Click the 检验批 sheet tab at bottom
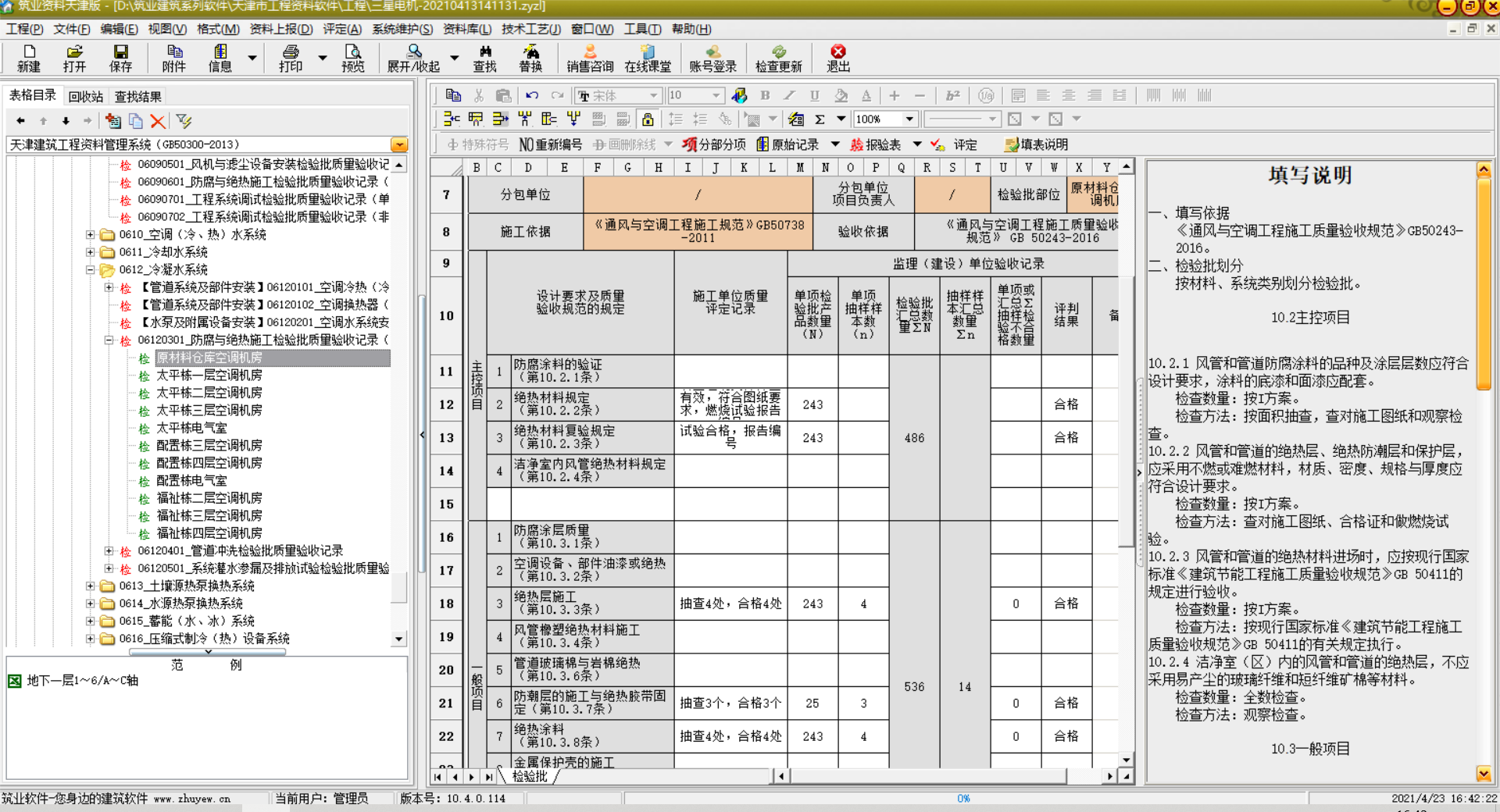Viewport: 1500px width, 812px height. point(530,776)
